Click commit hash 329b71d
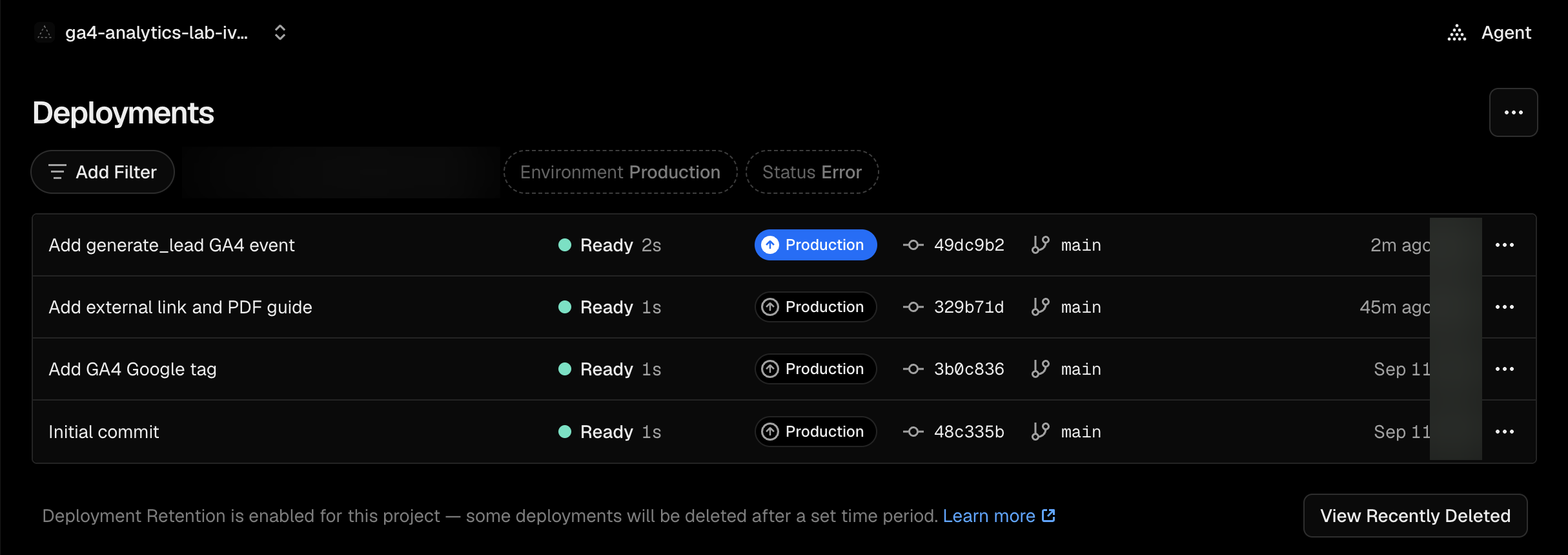 pos(969,307)
